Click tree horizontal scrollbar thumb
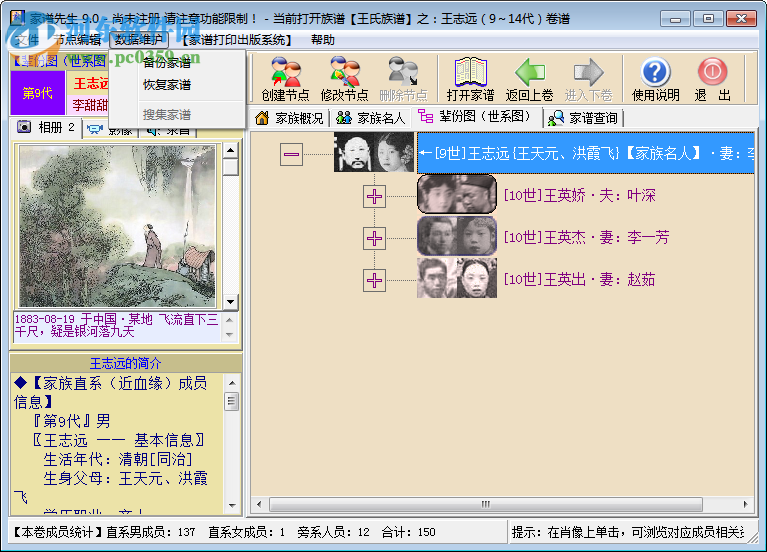767x552 pixels. (486, 504)
